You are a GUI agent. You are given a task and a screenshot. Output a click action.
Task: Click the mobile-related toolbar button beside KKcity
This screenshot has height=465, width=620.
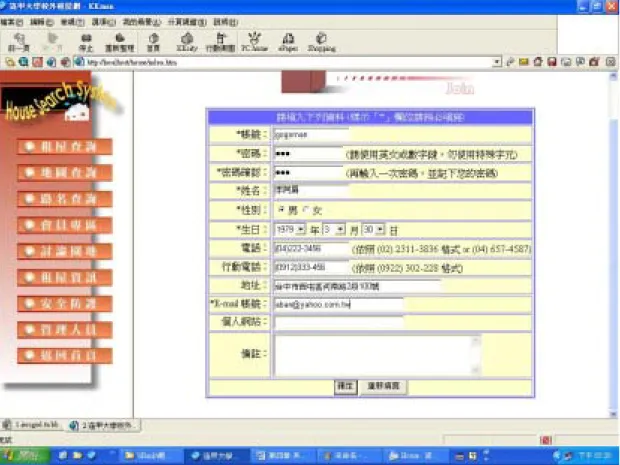click(221, 42)
